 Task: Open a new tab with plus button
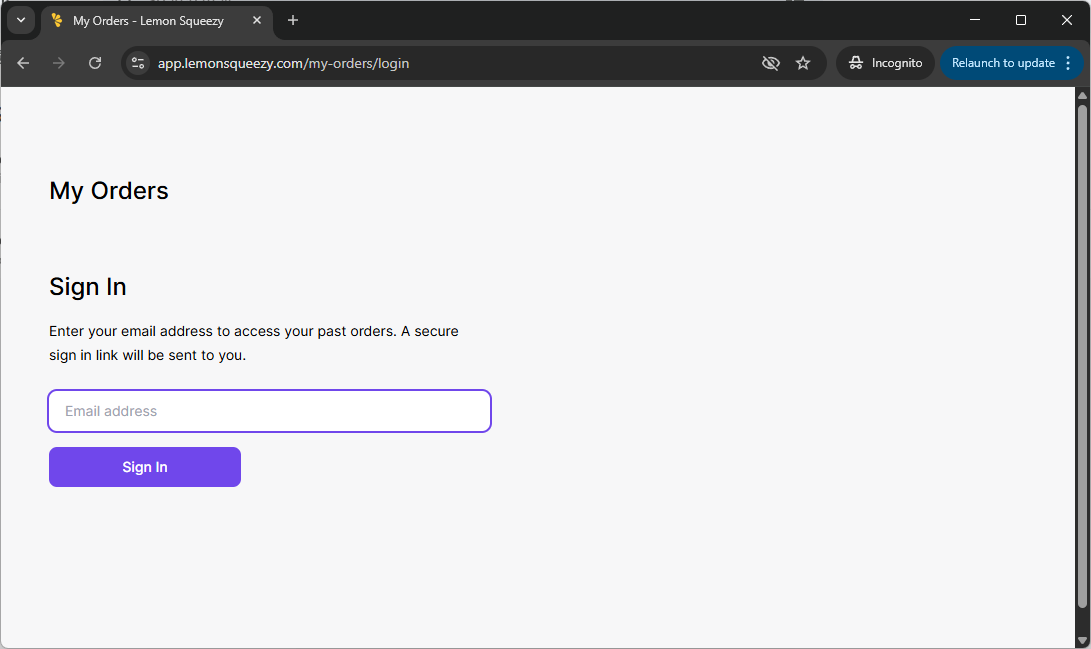point(293,21)
